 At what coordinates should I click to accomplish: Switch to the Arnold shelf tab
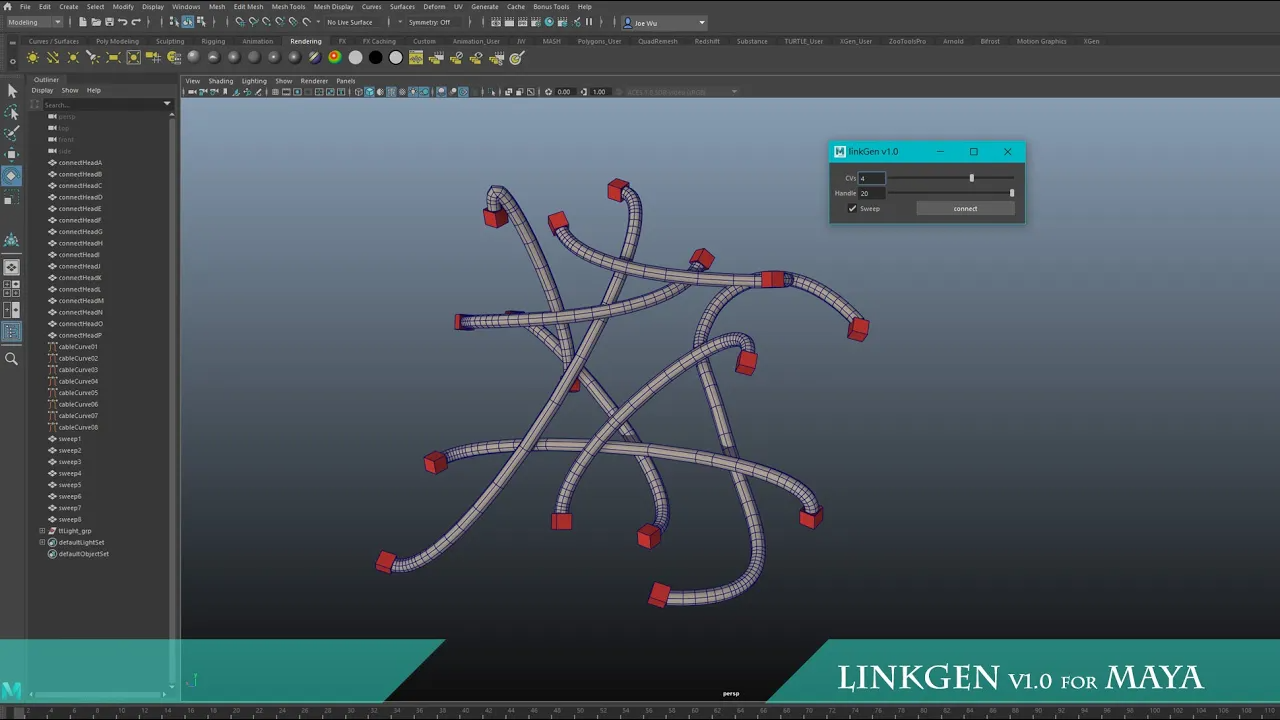coord(953,41)
